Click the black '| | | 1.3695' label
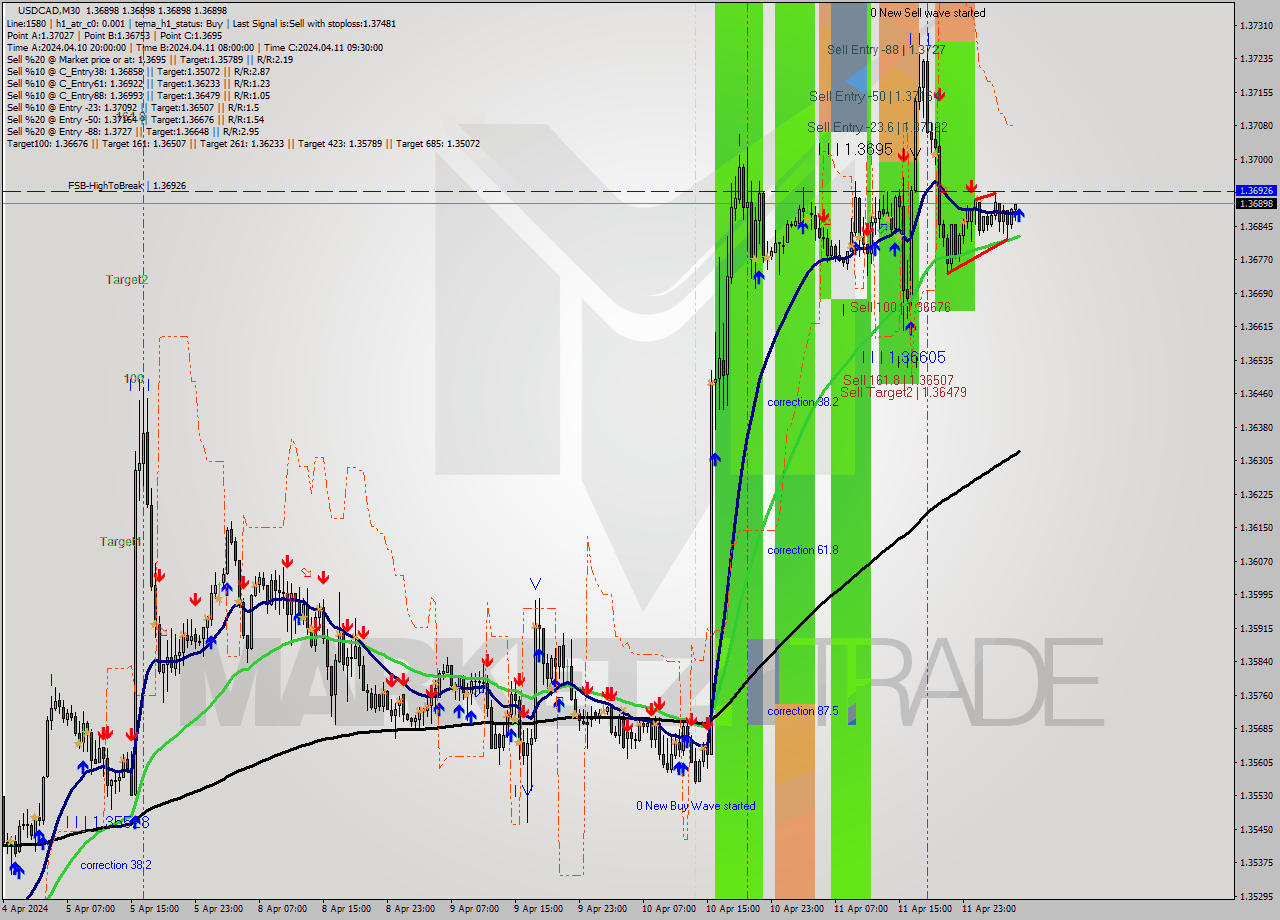The width and height of the screenshot is (1280, 920). [x=856, y=148]
